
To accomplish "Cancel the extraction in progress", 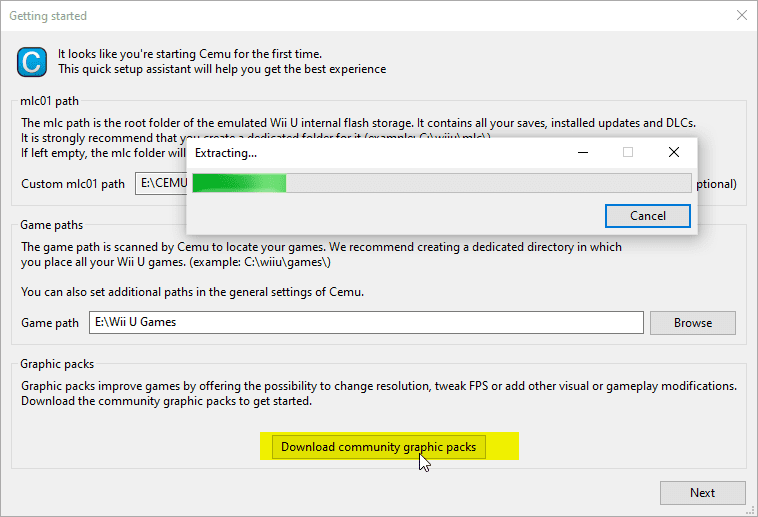I will coord(647,215).
